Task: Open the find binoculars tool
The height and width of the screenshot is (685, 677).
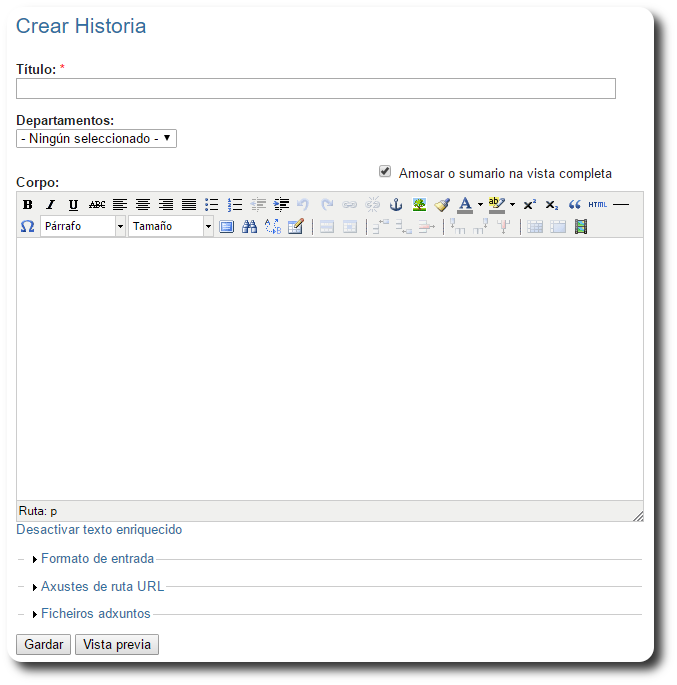Action: [x=250, y=227]
